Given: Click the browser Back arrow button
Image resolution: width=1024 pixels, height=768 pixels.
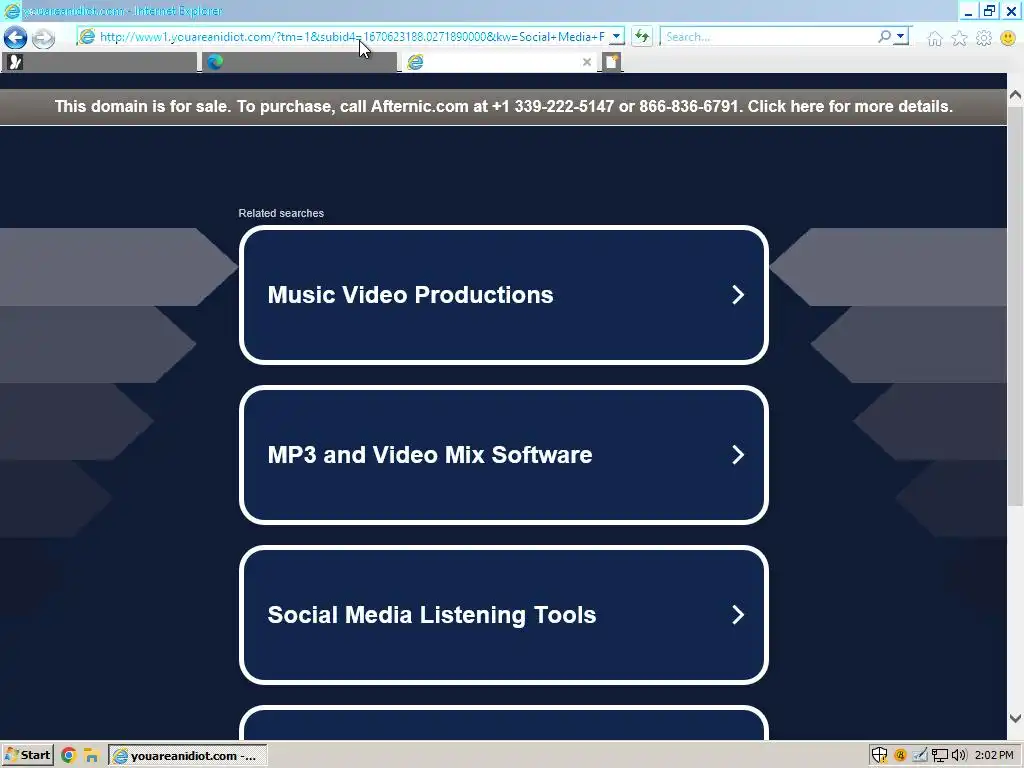Looking at the screenshot, I should click(x=16, y=37).
